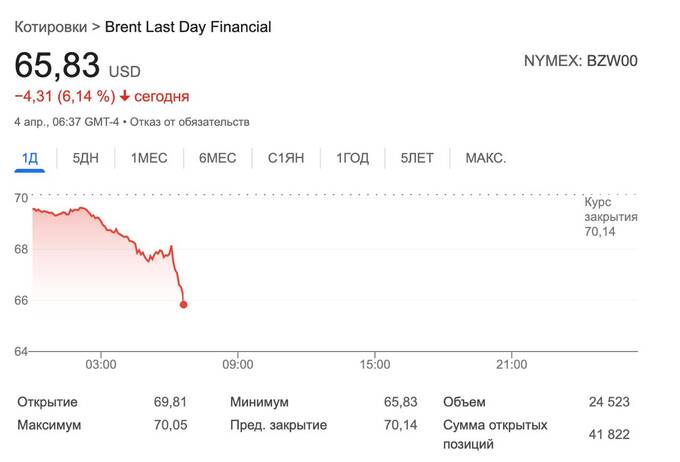Select the С1ЯН year-to-date tab
This screenshot has height=462, width=680.
(x=286, y=158)
